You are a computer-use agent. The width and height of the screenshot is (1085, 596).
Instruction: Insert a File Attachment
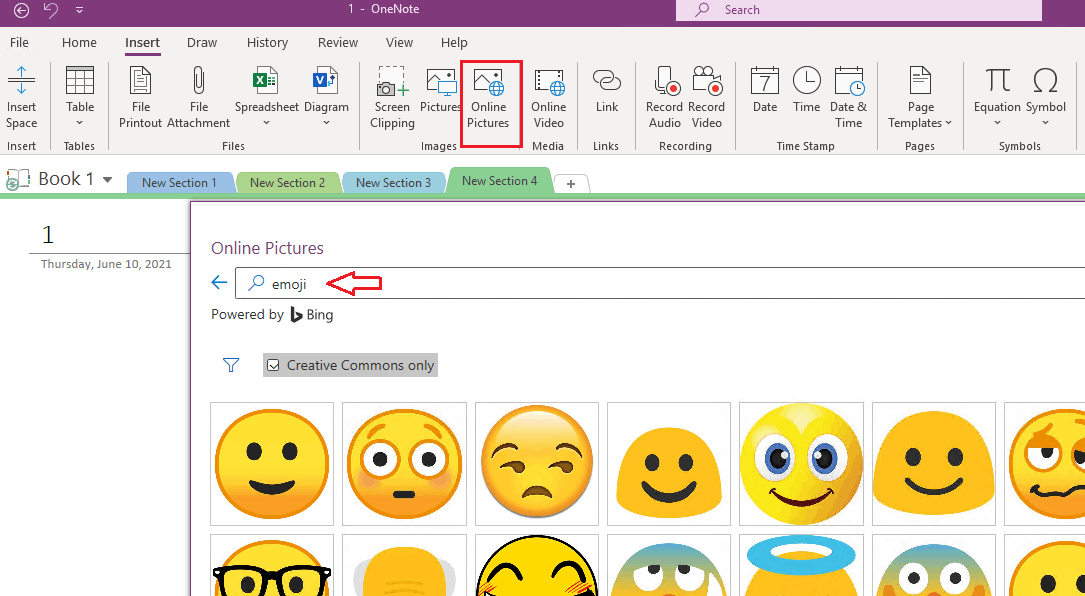coord(198,96)
